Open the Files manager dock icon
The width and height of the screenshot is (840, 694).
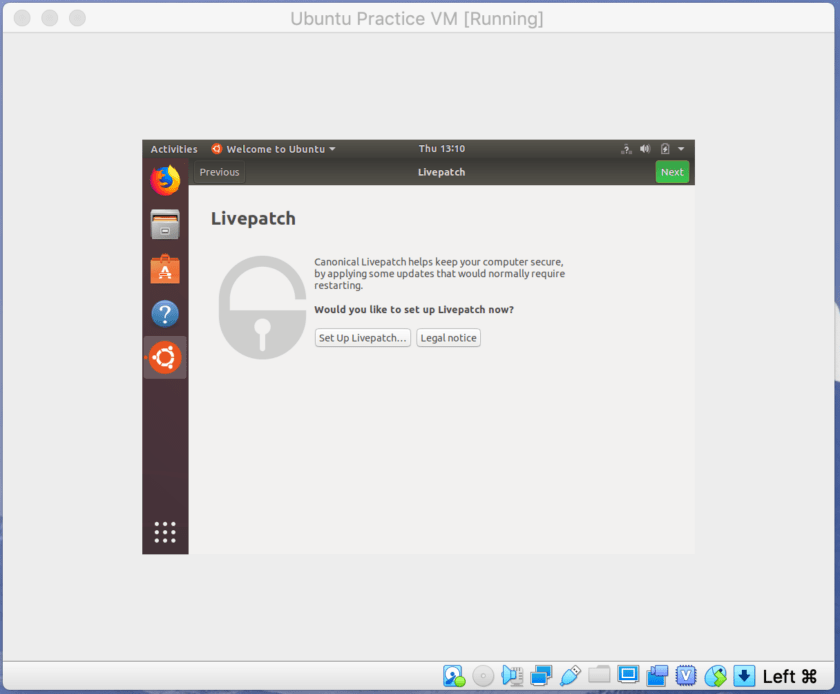[165, 225]
